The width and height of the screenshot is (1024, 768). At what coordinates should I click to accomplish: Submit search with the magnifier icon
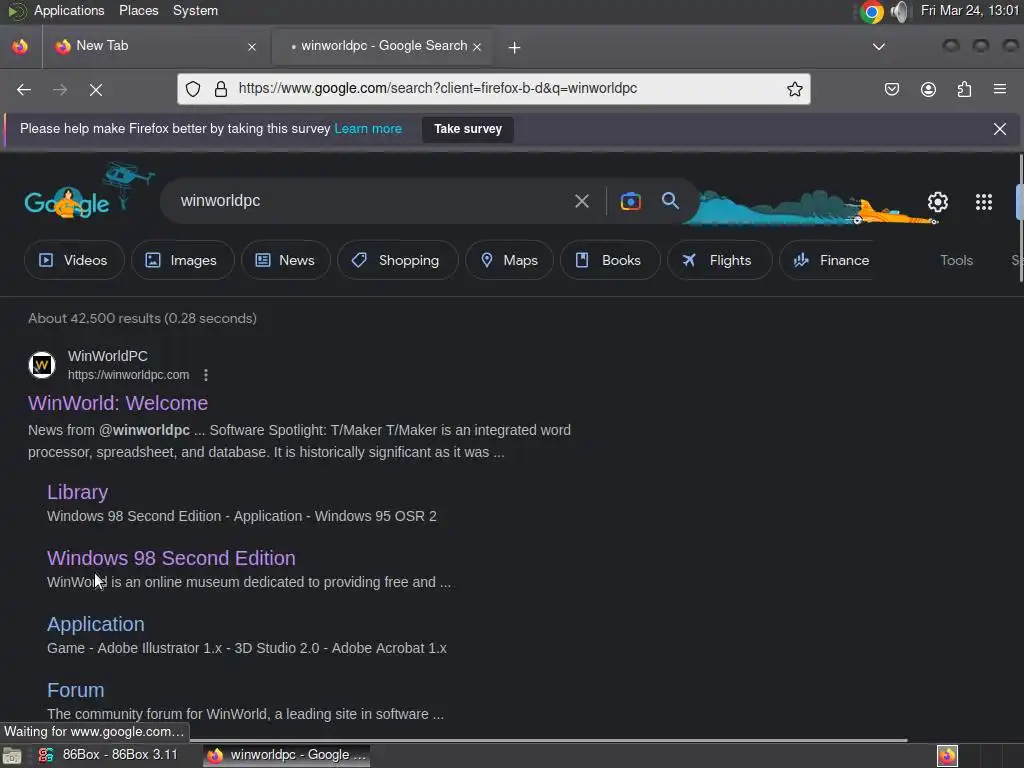[670, 201]
